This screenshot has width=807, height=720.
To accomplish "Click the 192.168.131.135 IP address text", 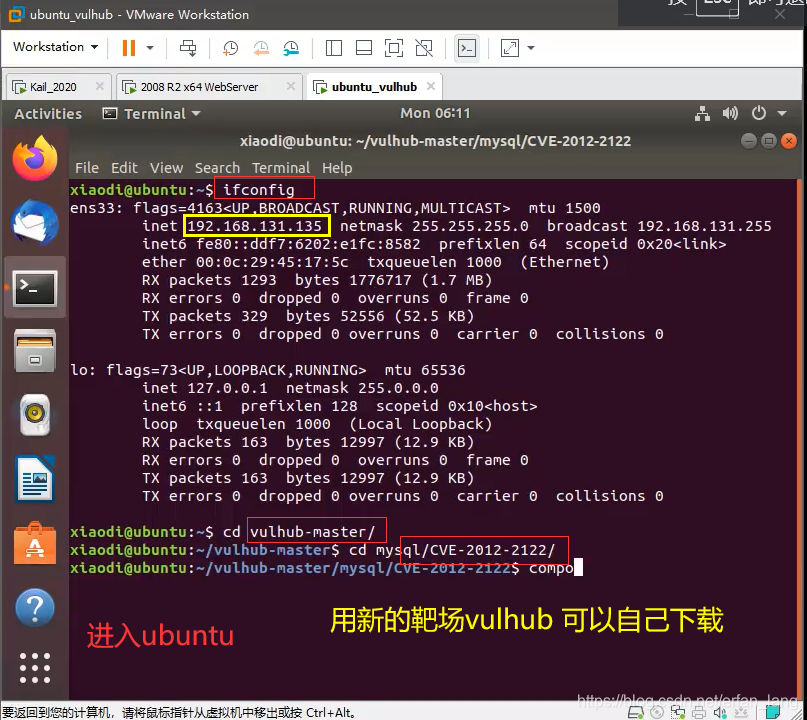I will click(x=255, y=226).
